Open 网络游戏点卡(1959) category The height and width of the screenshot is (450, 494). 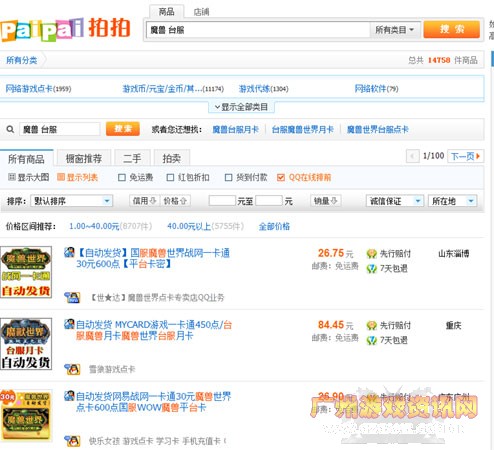coord(38,89)
